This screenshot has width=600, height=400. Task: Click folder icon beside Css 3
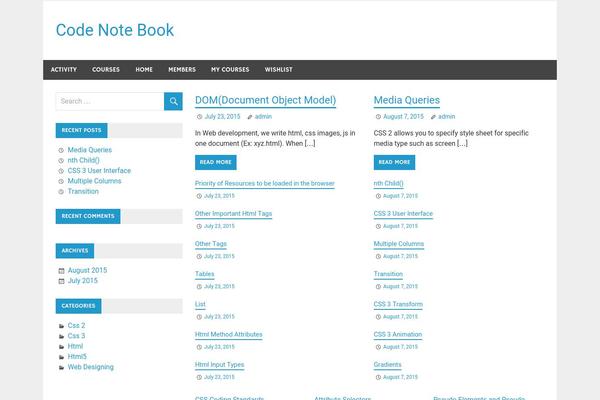61,336
